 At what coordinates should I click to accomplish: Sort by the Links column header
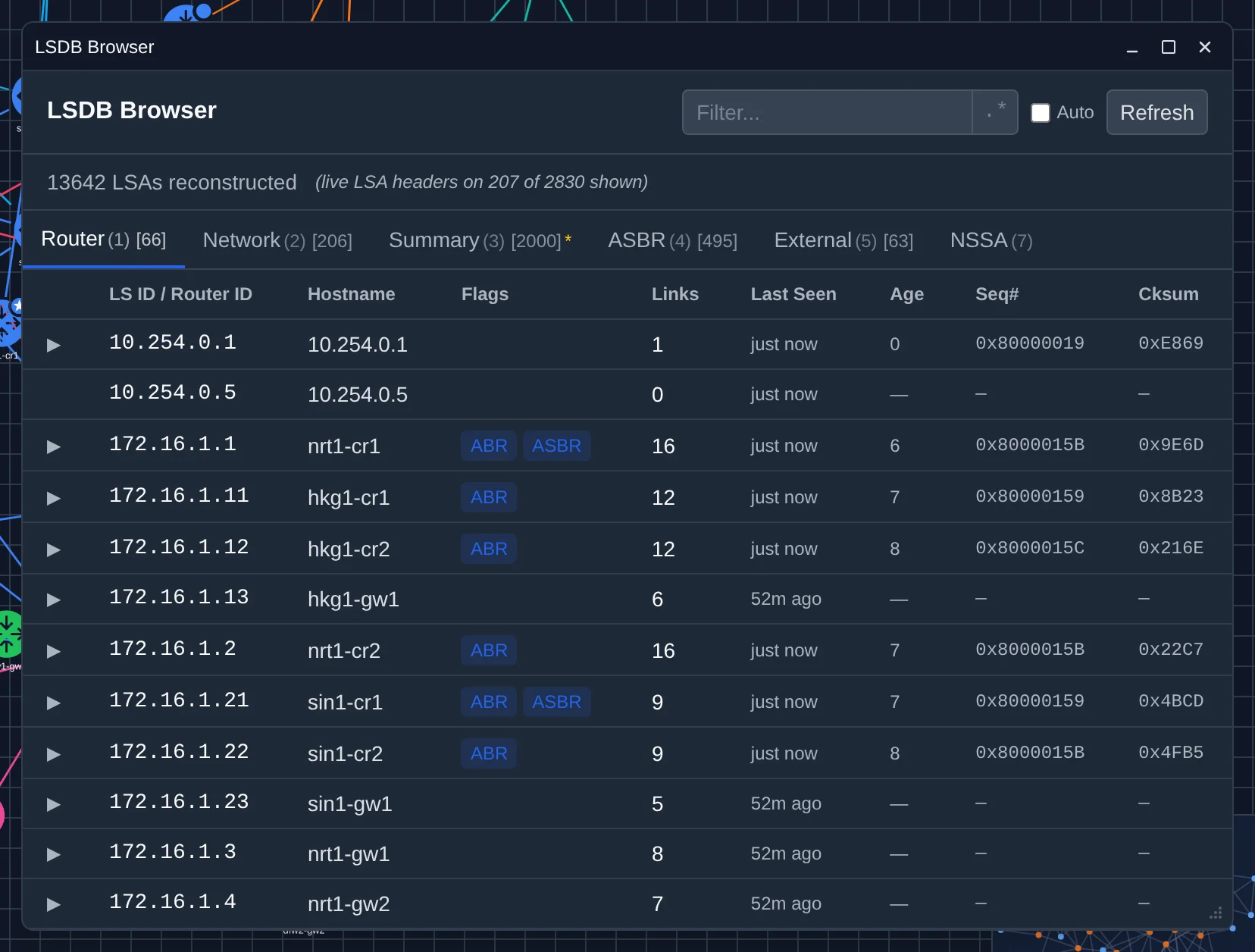pyautogui.click(x=675, y=294)
